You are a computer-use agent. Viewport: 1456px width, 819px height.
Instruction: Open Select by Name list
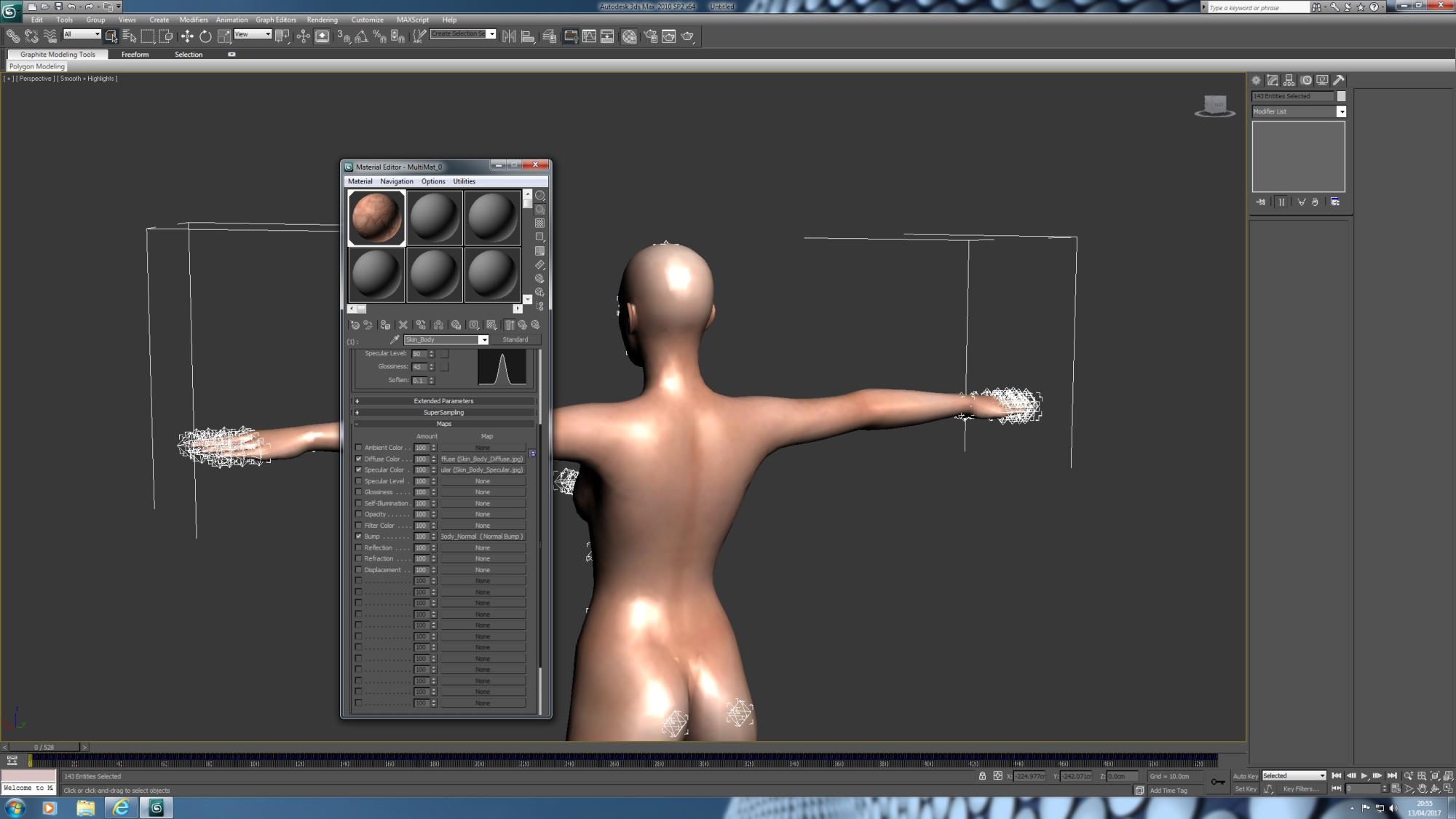tap(130, 36)
